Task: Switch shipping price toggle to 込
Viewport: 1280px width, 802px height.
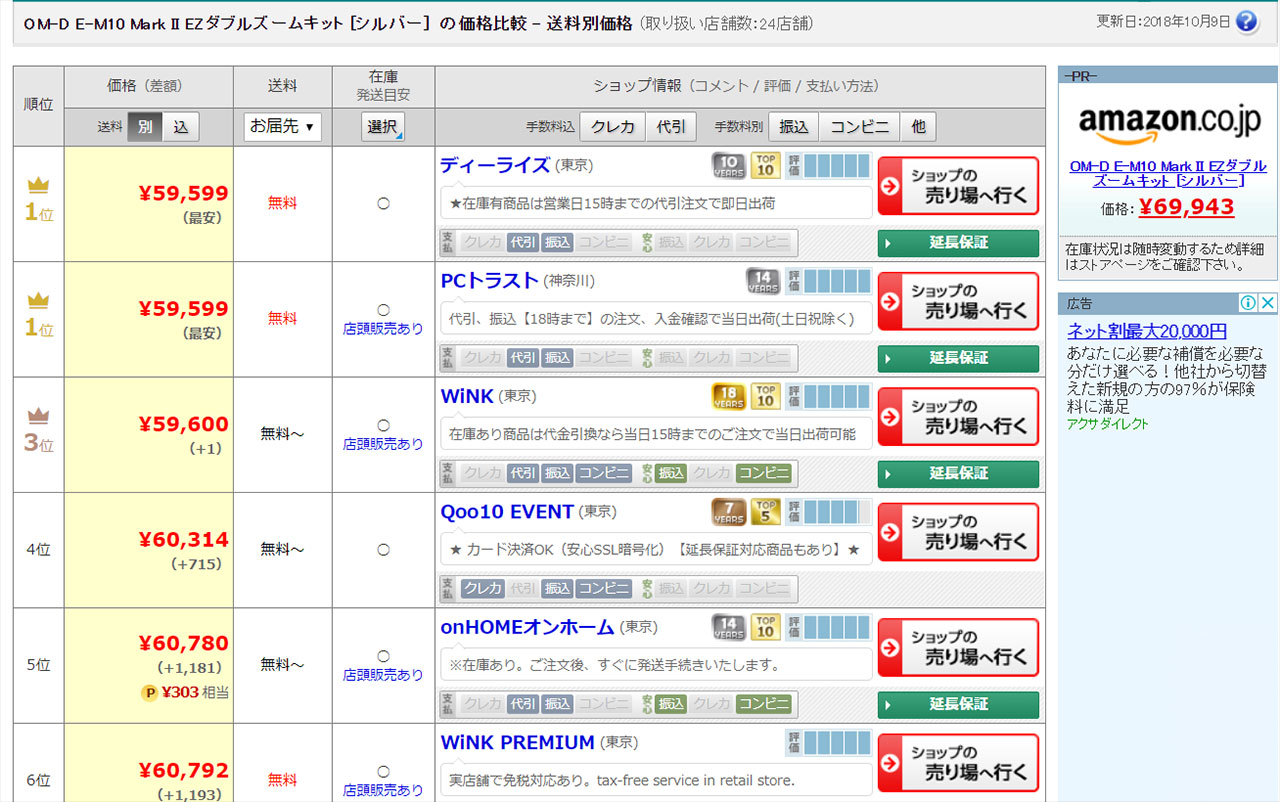Action: point(181,127)
